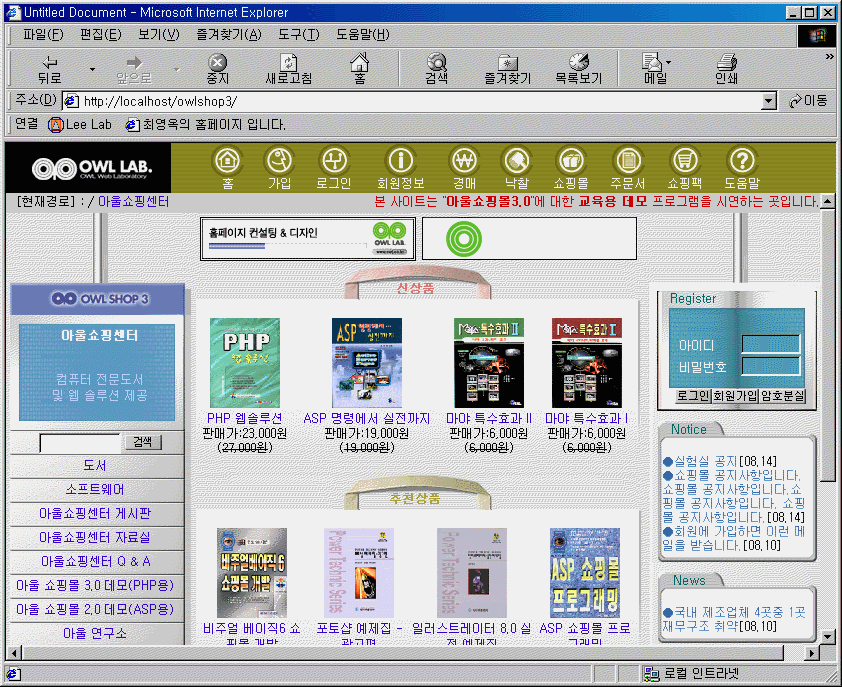Click the 아이디 input field in the Register box
This screenshot has width=842, height=687.
click(770, 344)
